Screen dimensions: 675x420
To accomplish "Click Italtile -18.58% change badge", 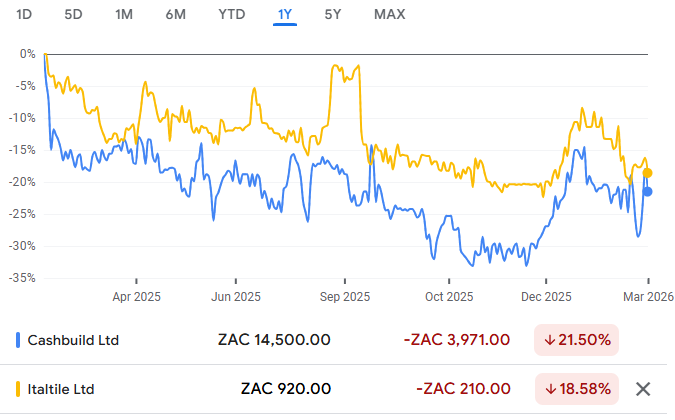I will (x=577, y=389).
